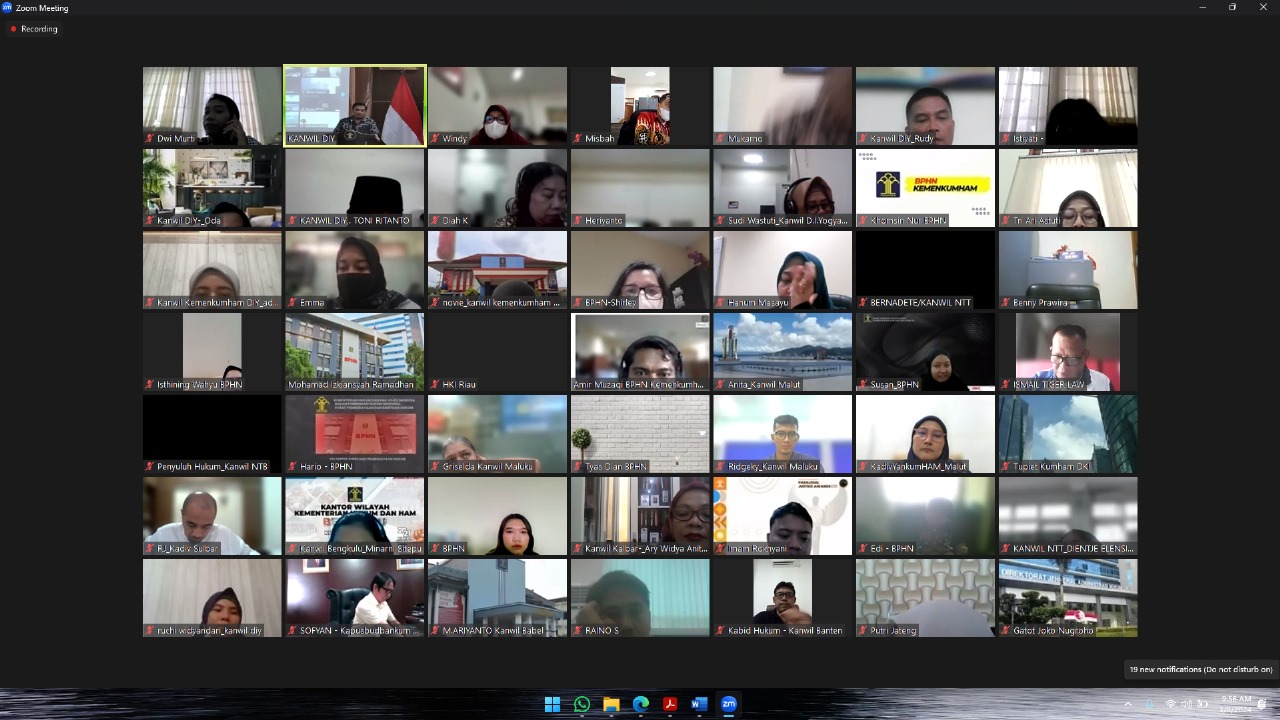Open File Explorer in the taskbar
Screen dimensions: 1280x720
pyautogui.click(x=611, y=704)
